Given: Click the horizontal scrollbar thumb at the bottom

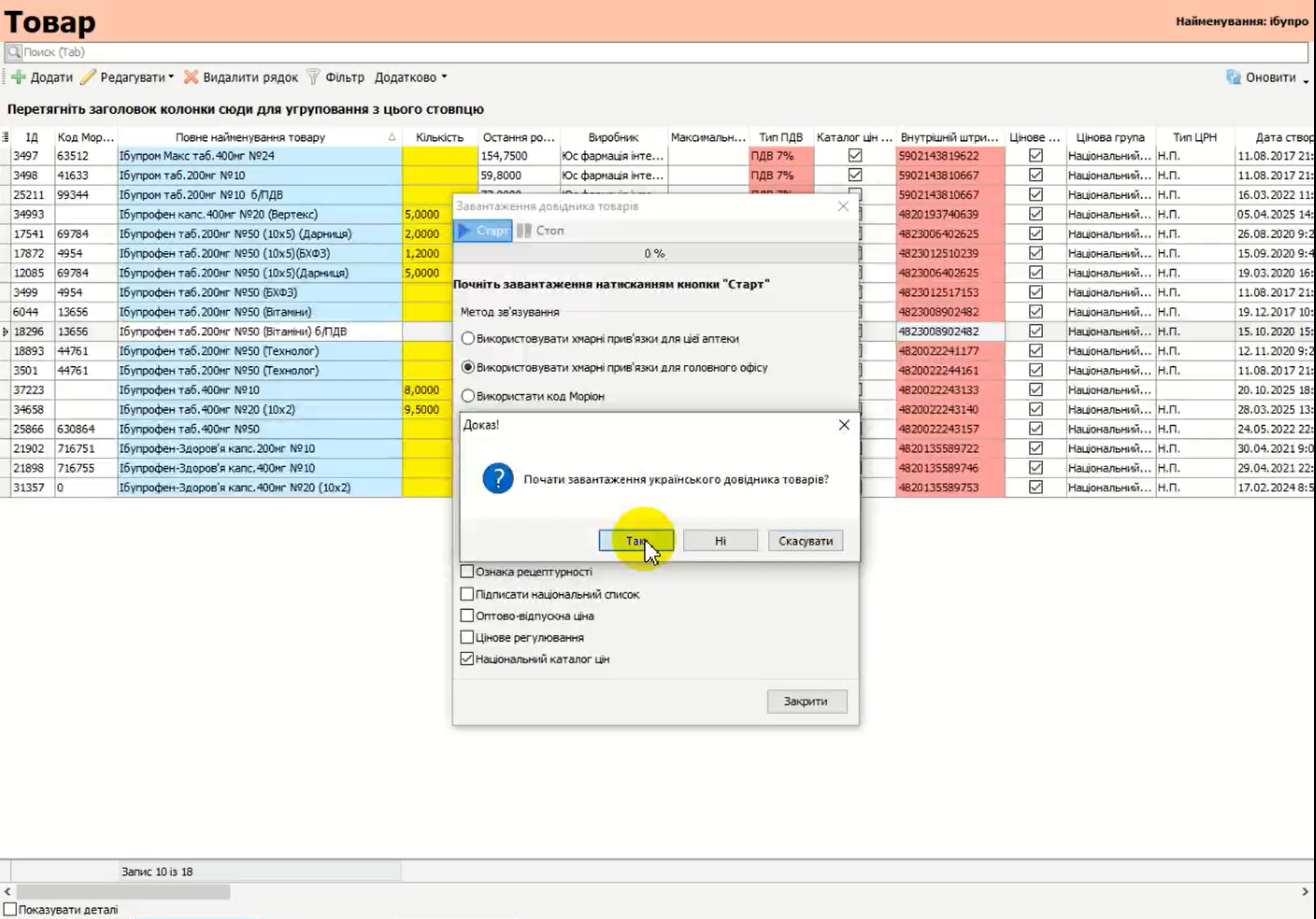Looking at the screenshot, I should (123, 891).
